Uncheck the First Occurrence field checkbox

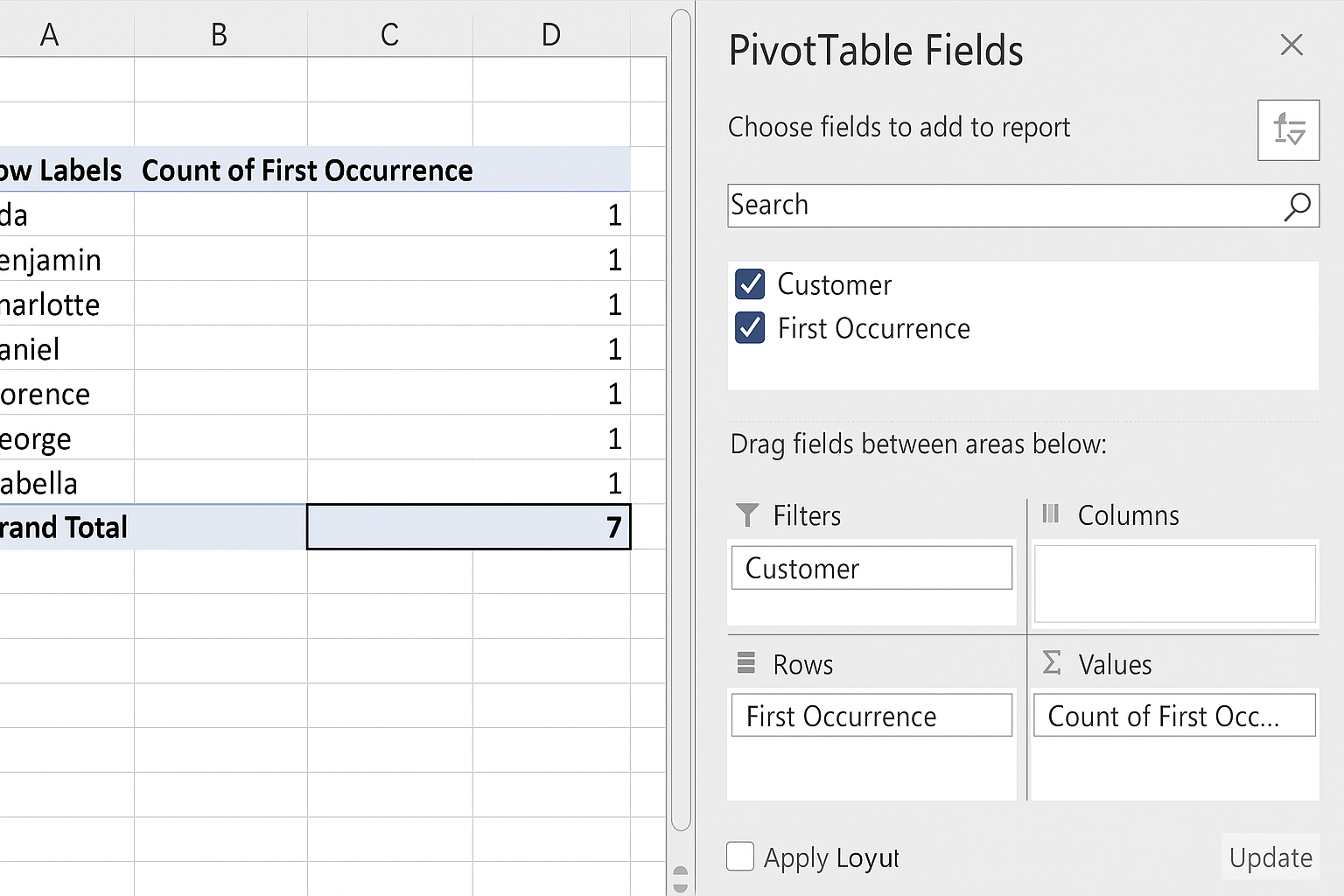[750, 328]
